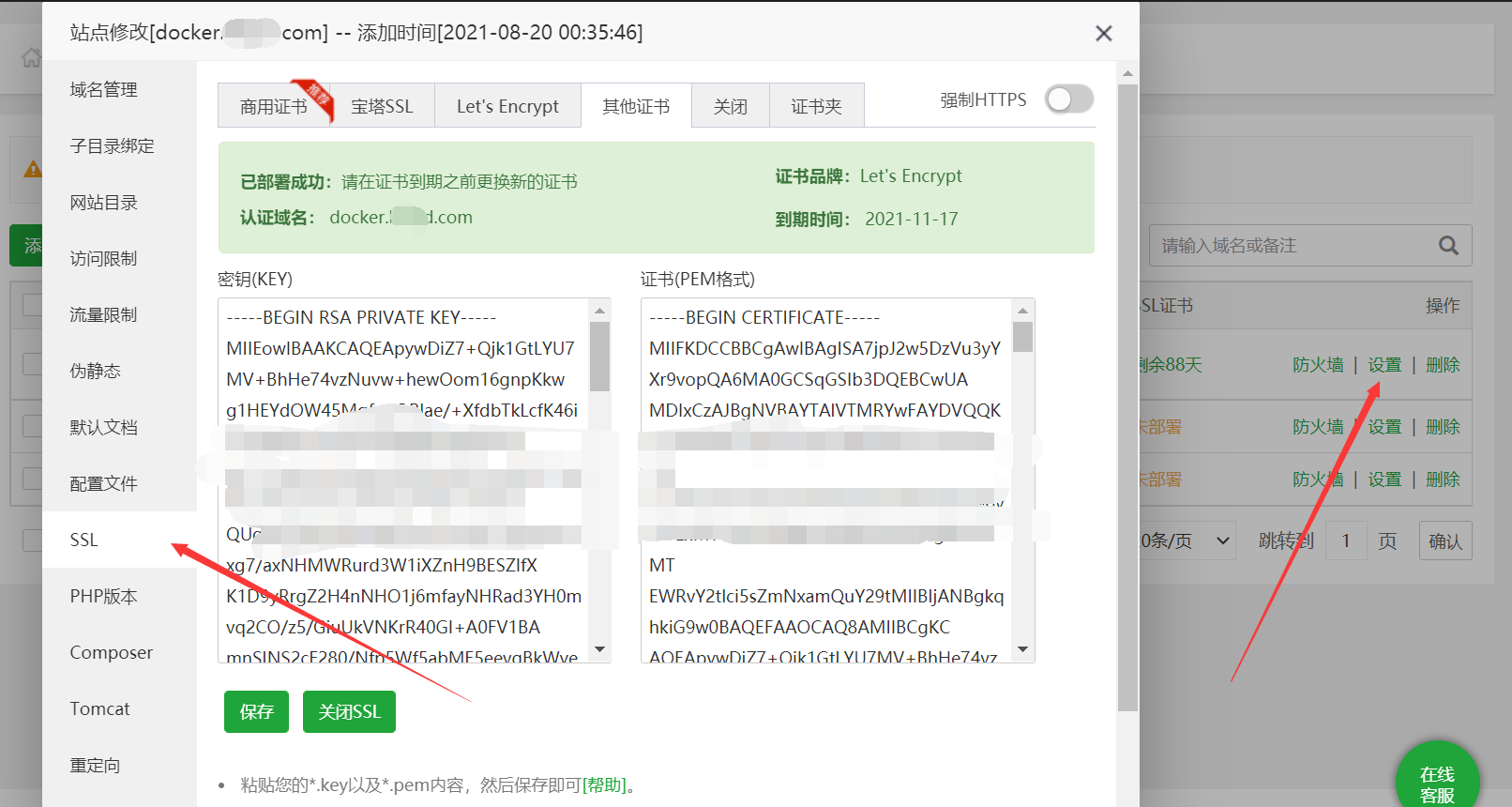Open 流量限制 settings

pos(103,315)
